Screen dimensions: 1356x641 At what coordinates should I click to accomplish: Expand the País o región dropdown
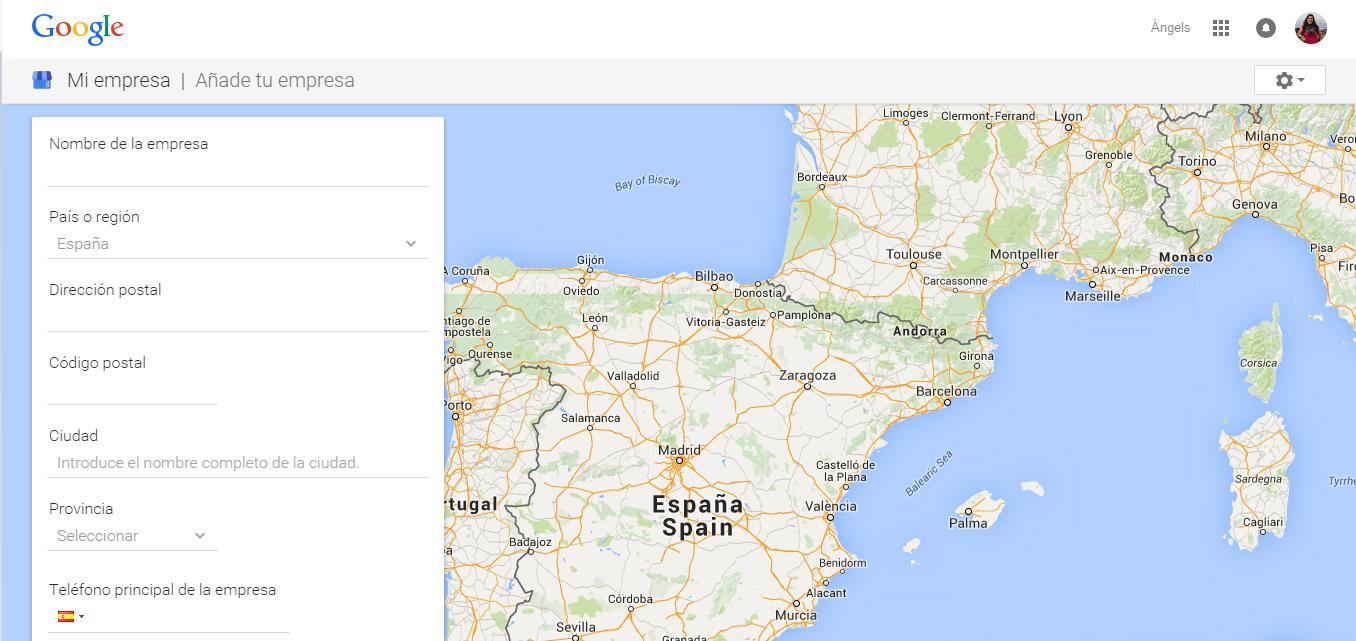coord(237,244)
